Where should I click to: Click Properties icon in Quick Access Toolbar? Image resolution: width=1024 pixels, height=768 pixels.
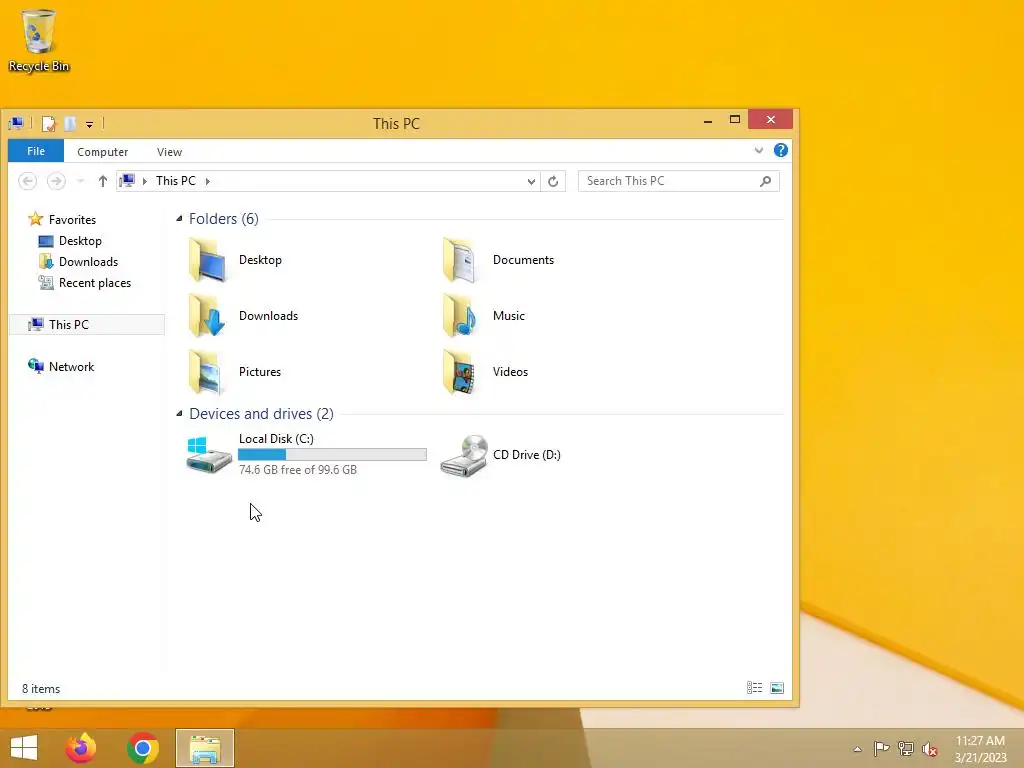[x=48, y=123]
